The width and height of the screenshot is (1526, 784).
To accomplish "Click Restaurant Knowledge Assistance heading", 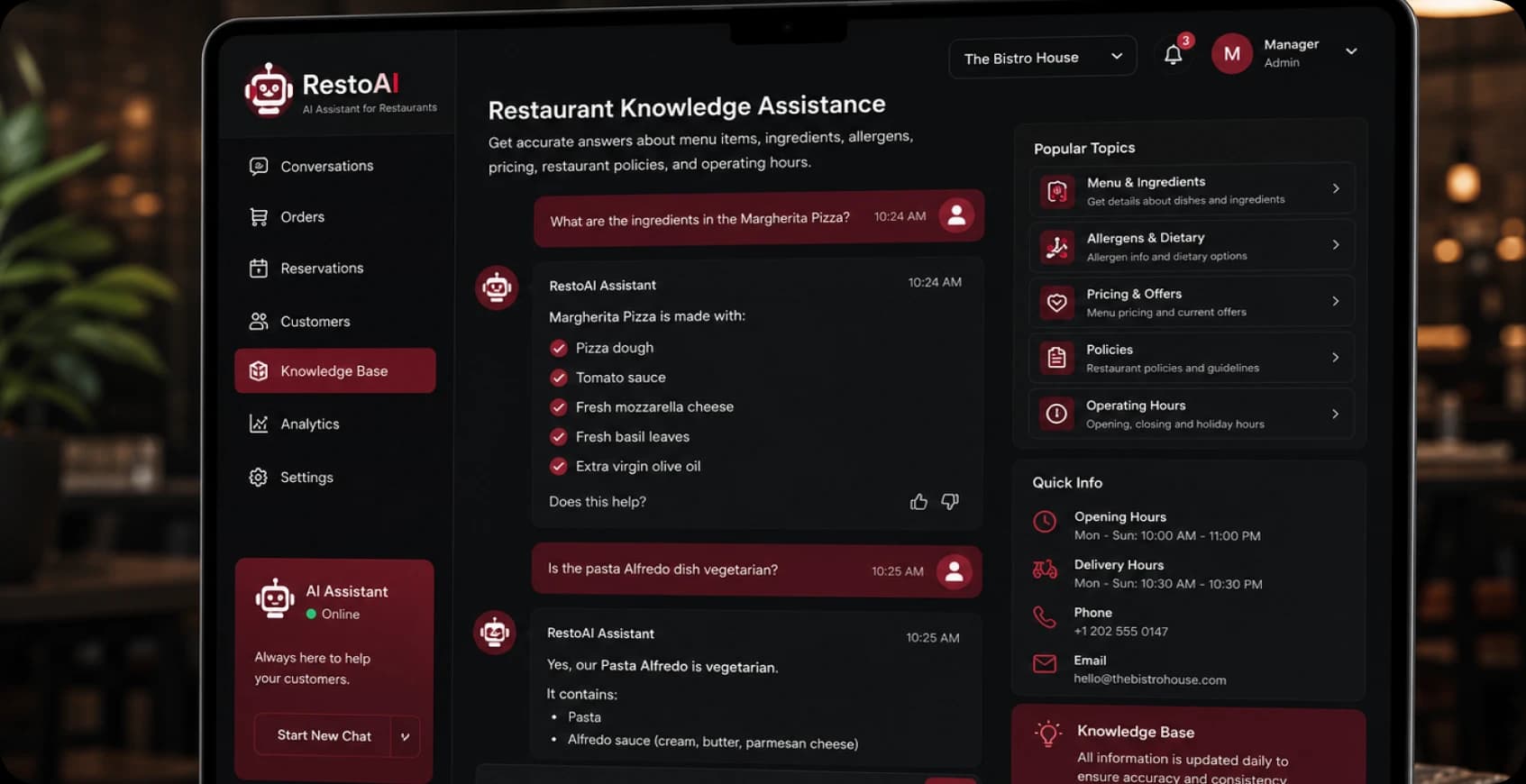I will pos(687,106).
